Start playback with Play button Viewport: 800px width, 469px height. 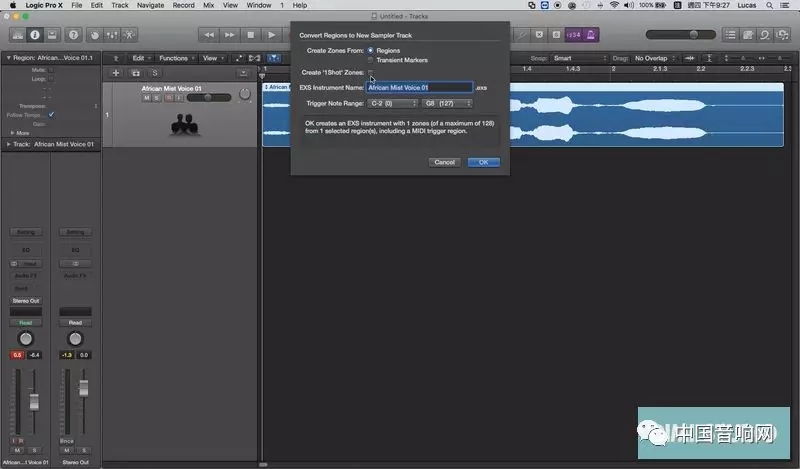[x=271, y=35]
